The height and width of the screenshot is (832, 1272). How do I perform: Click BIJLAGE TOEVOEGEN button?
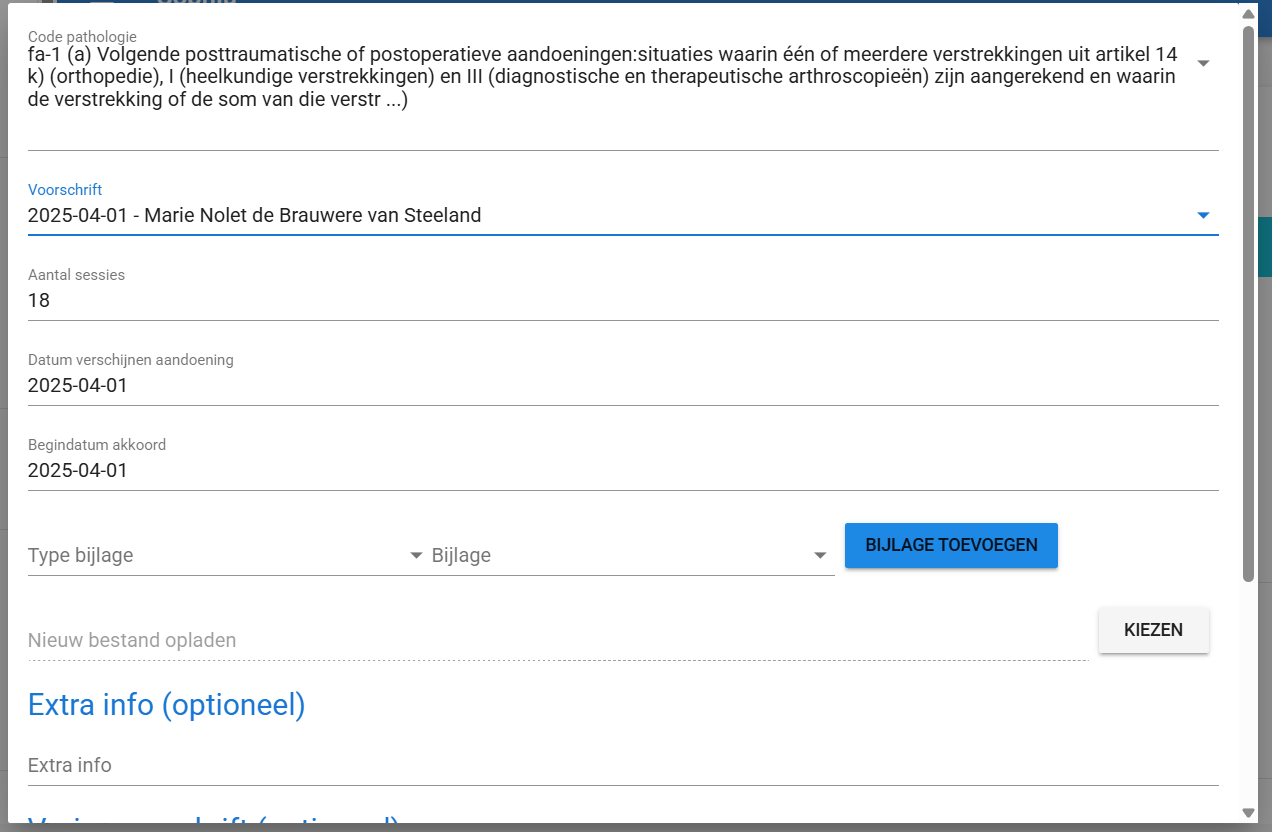(950, 545)
